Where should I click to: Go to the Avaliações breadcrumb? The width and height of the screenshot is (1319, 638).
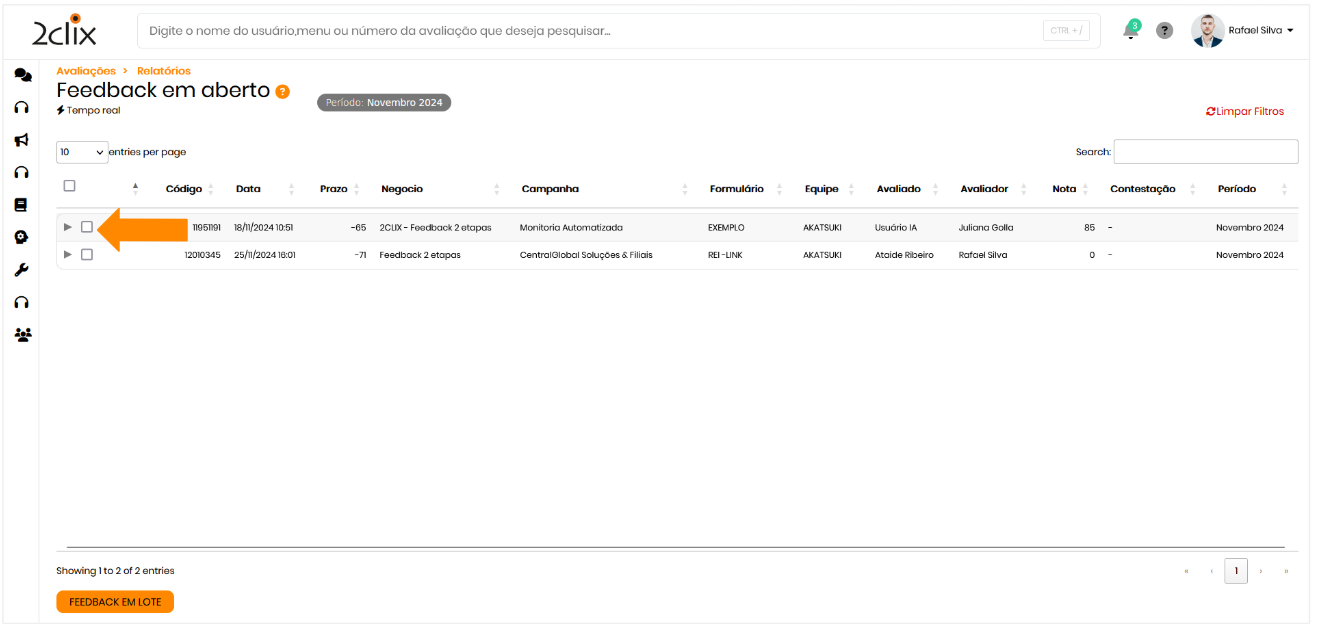pos(86,71)
